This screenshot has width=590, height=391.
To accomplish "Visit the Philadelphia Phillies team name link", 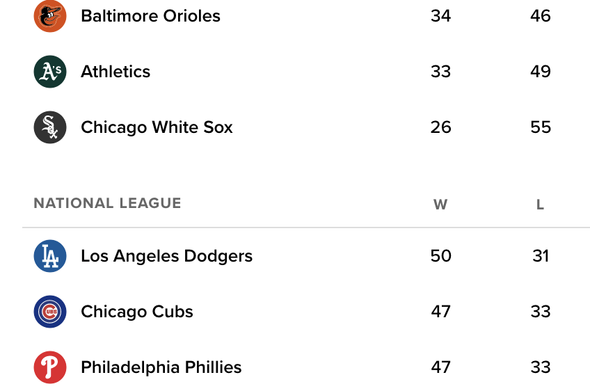I will click(x=161, y=368).
